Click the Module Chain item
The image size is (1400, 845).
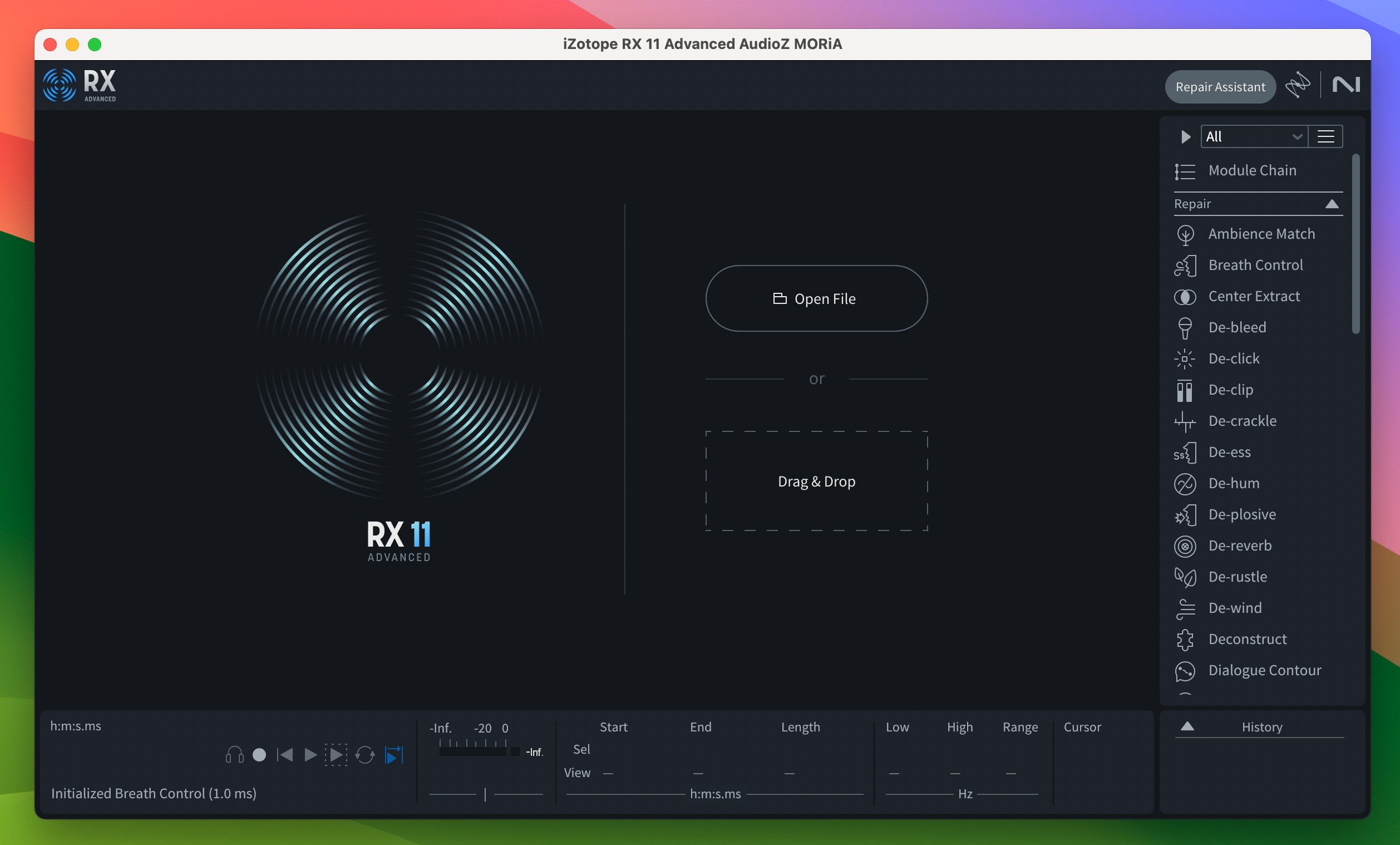point(1252,169)
